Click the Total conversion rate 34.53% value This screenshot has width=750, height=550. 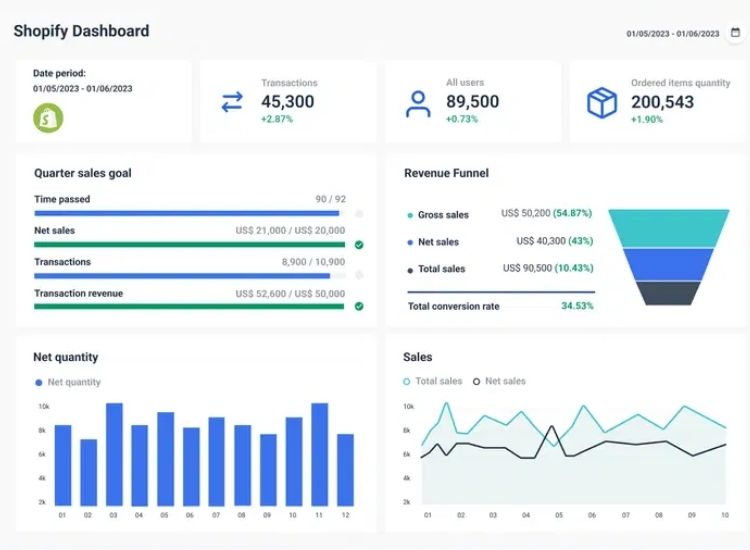click(577, 306)
